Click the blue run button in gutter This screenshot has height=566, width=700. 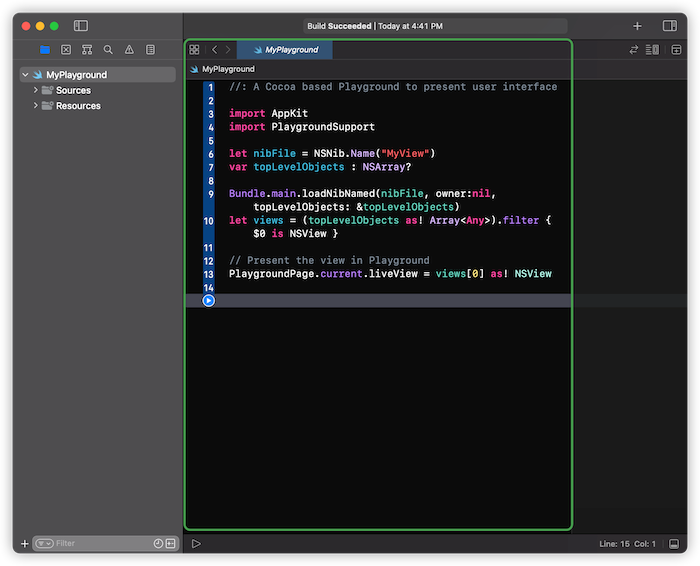(x=208, y=300)
